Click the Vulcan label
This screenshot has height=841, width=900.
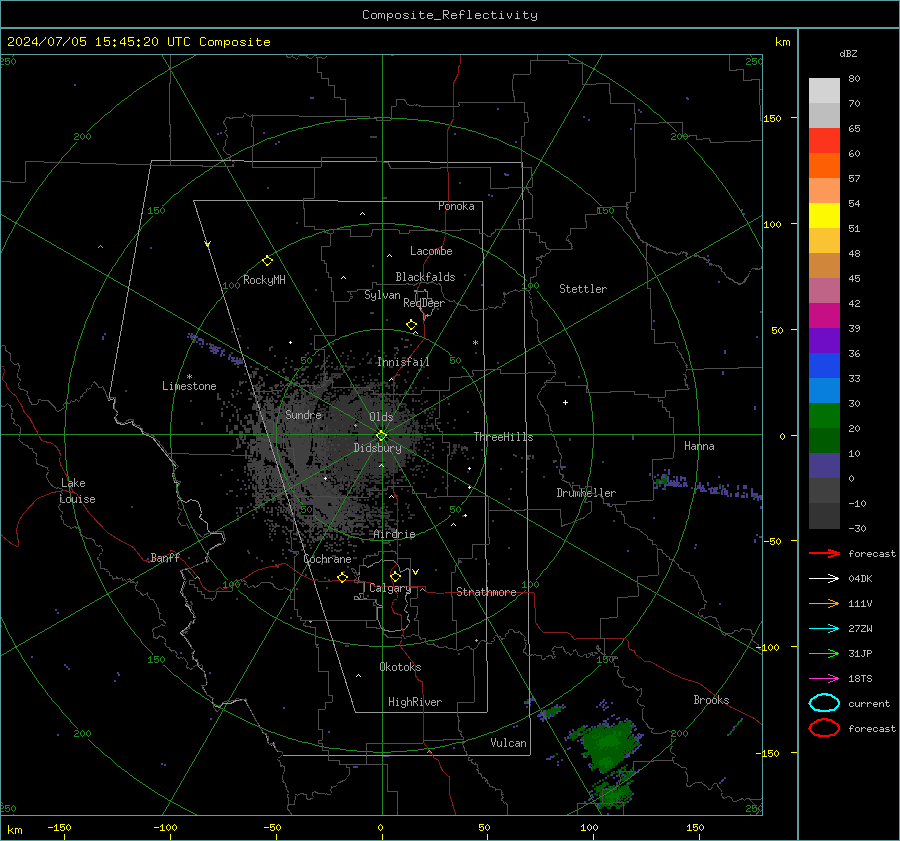click(x=508, y=743)
